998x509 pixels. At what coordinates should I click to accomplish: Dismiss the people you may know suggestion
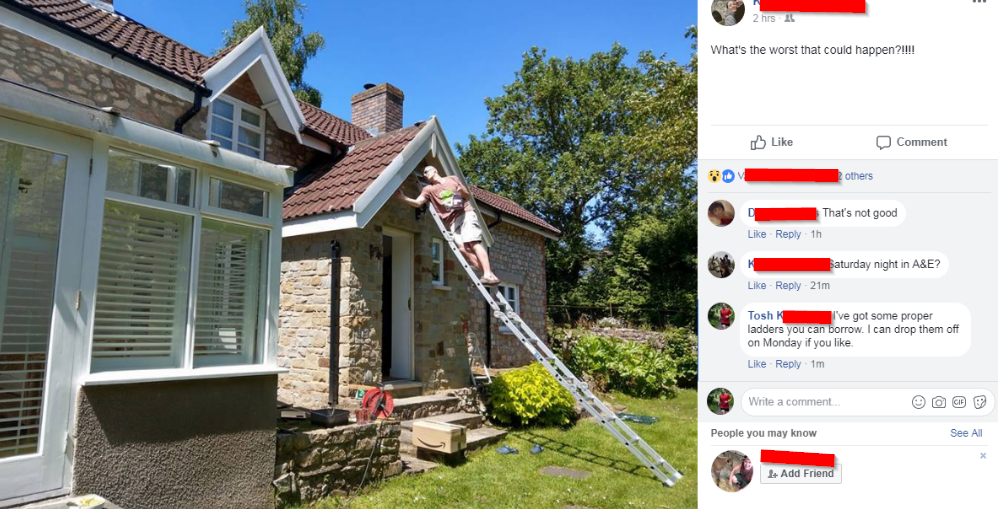click(983, 456)
